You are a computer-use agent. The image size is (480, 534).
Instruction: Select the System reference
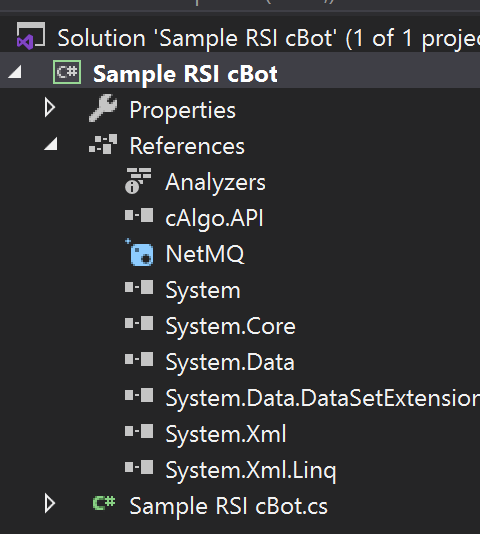[x=203, y=291]
